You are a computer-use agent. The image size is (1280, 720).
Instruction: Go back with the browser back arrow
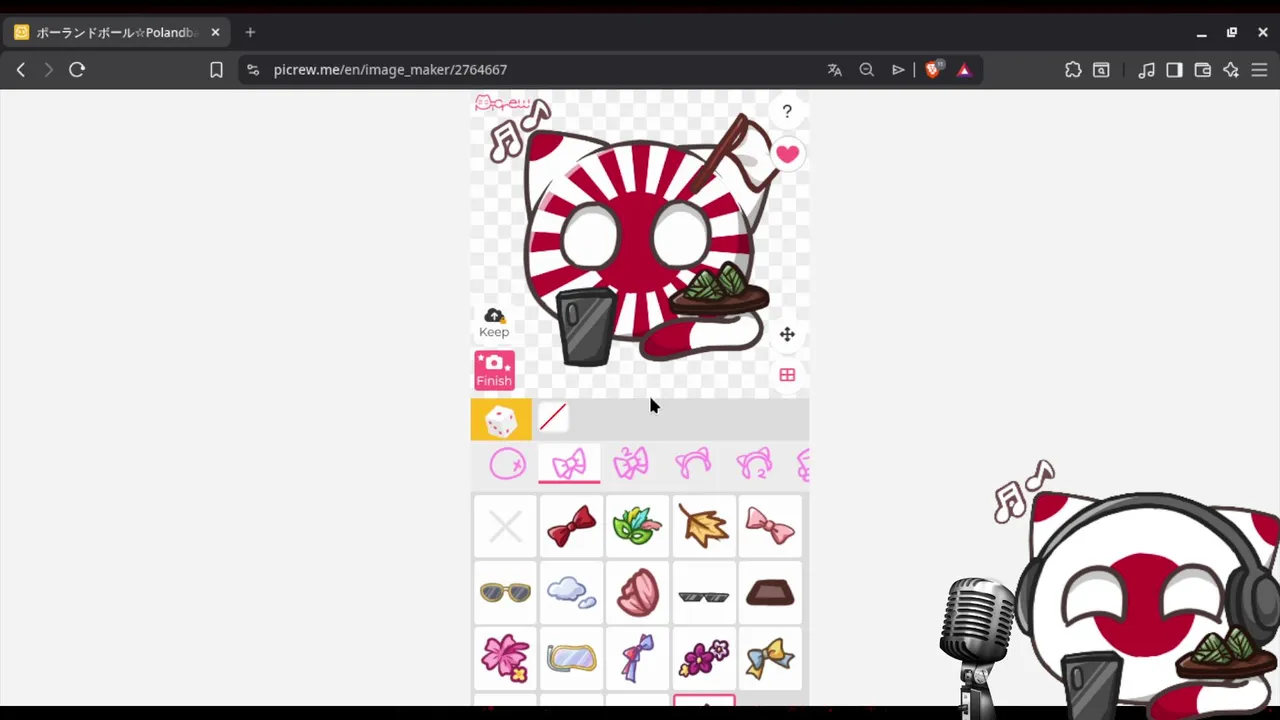(21, 70)
